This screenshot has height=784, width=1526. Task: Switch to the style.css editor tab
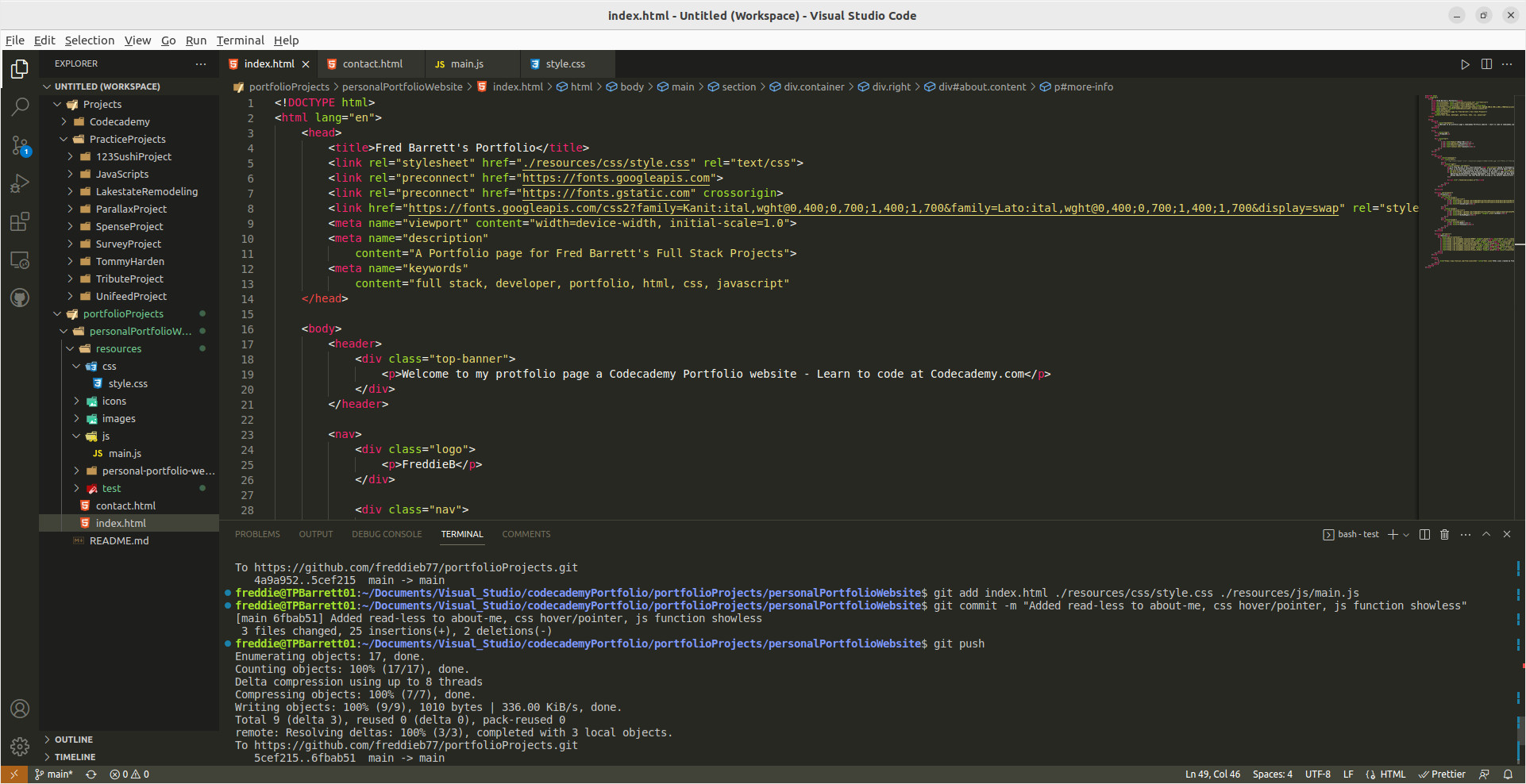pyautogui.click(x=565, y=64)
